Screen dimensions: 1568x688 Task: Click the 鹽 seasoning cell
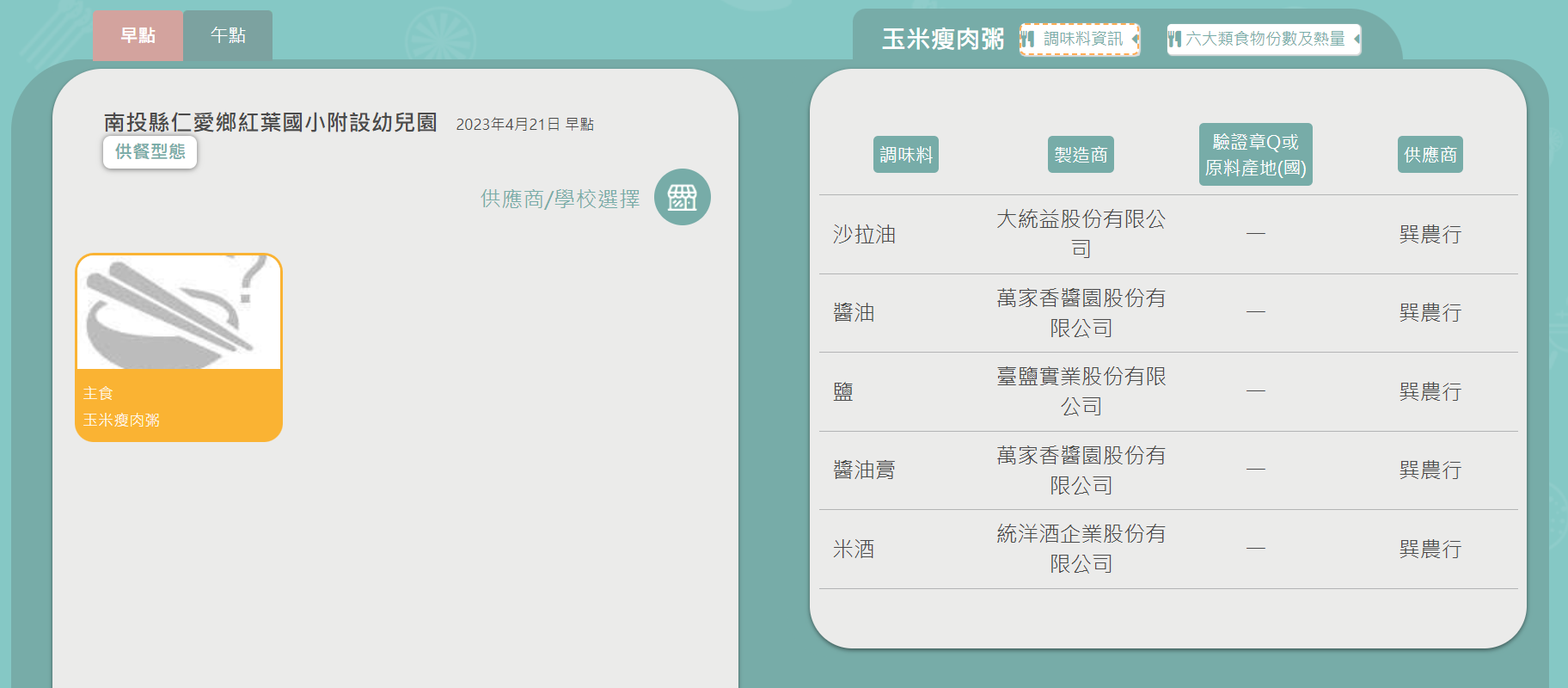coord(843,391)
